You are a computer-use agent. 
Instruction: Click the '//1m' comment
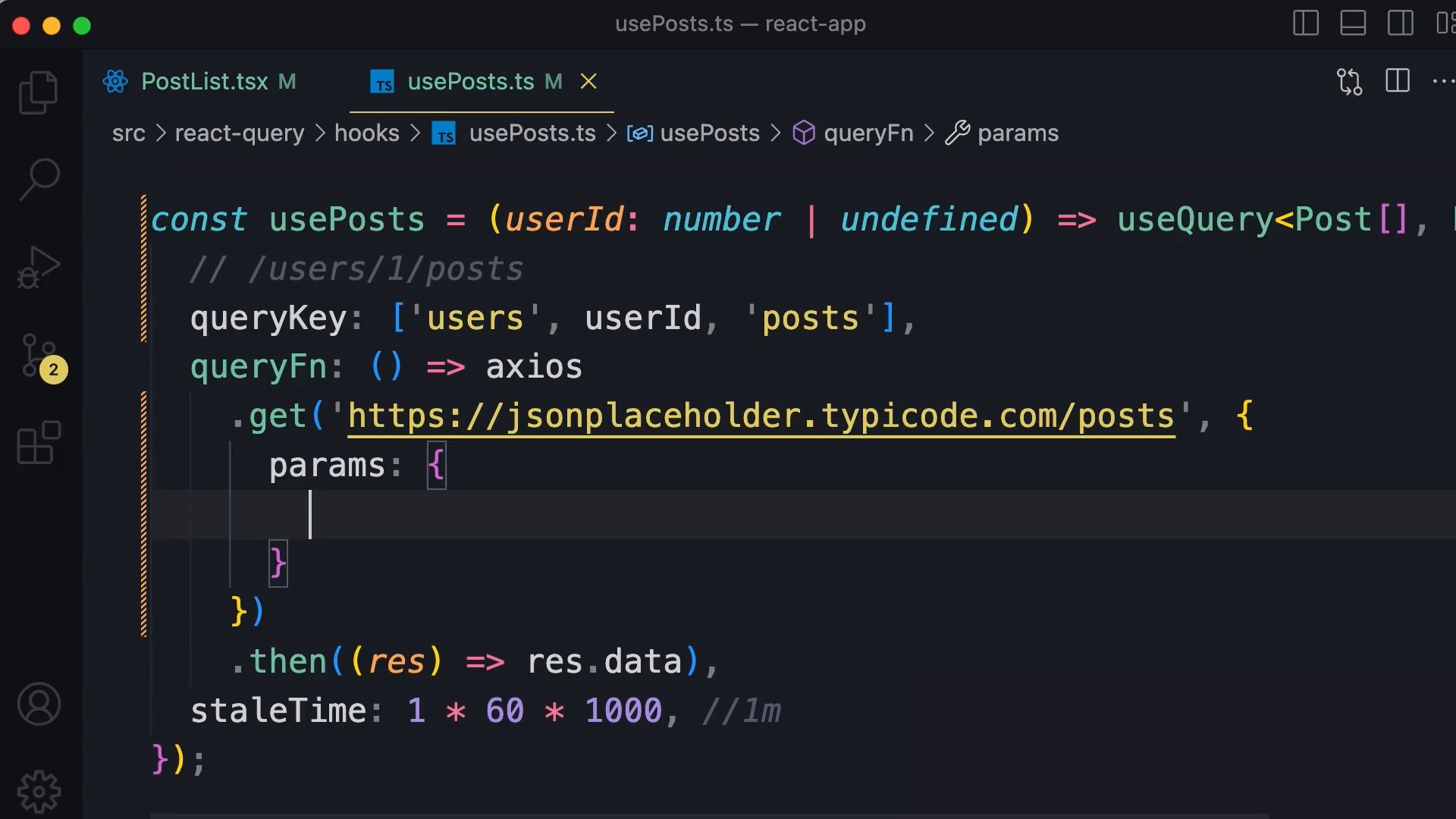742,711
